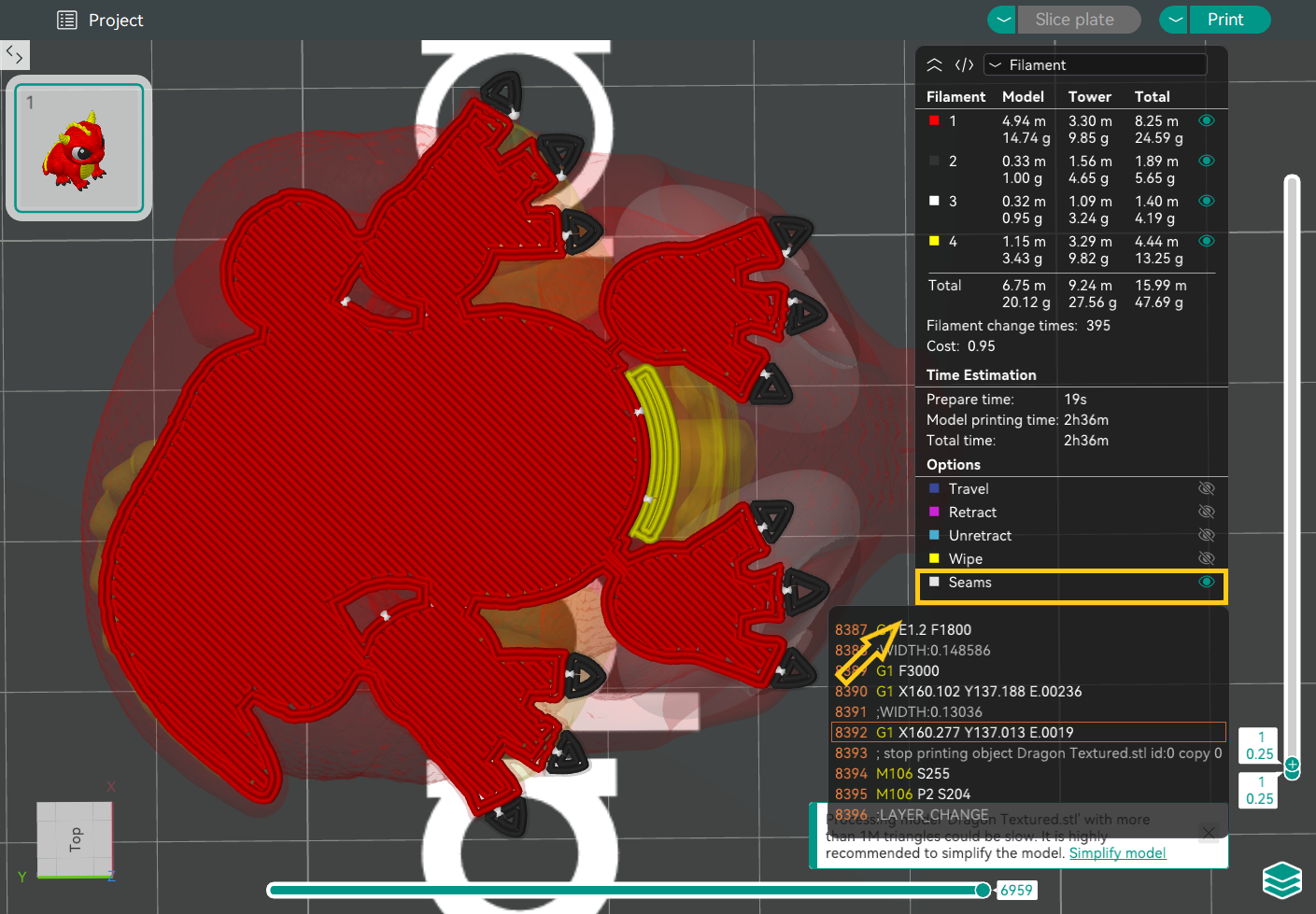
Task: Click the layers stack icon in the corner
Action: click(1281, 879)
